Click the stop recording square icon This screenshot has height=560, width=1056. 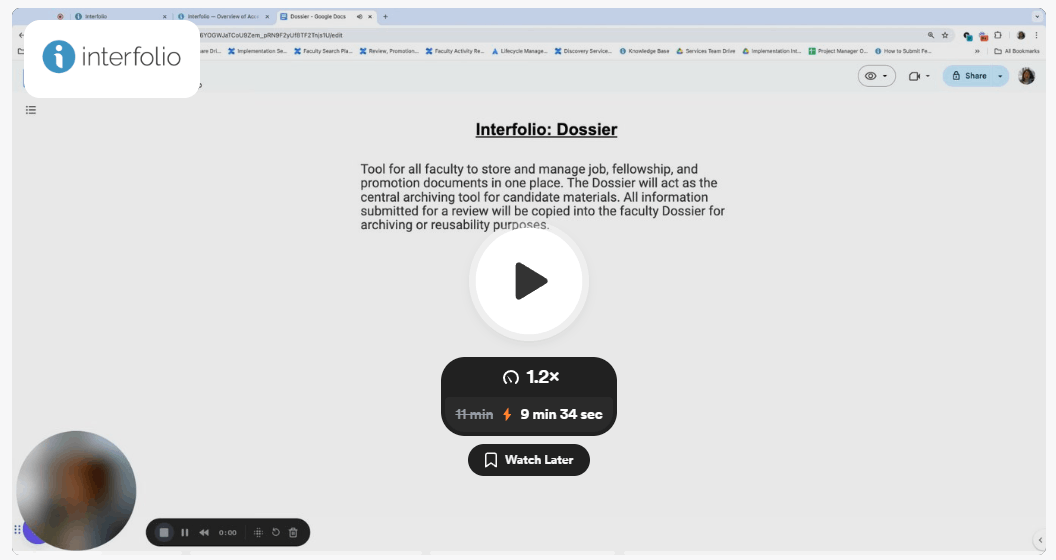tap(164, 533)
